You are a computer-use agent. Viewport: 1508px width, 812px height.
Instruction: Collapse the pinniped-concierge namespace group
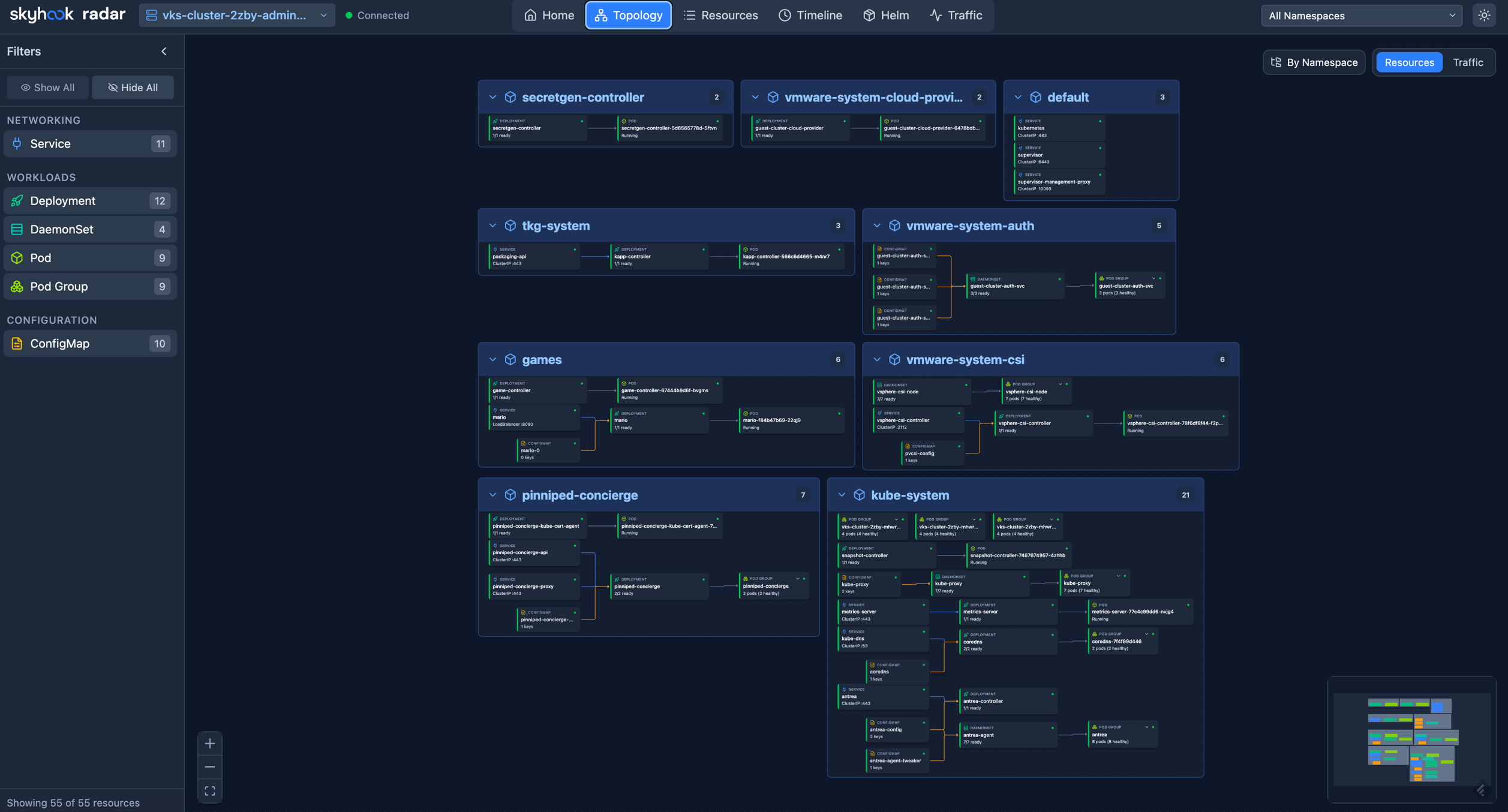point(492,495)
